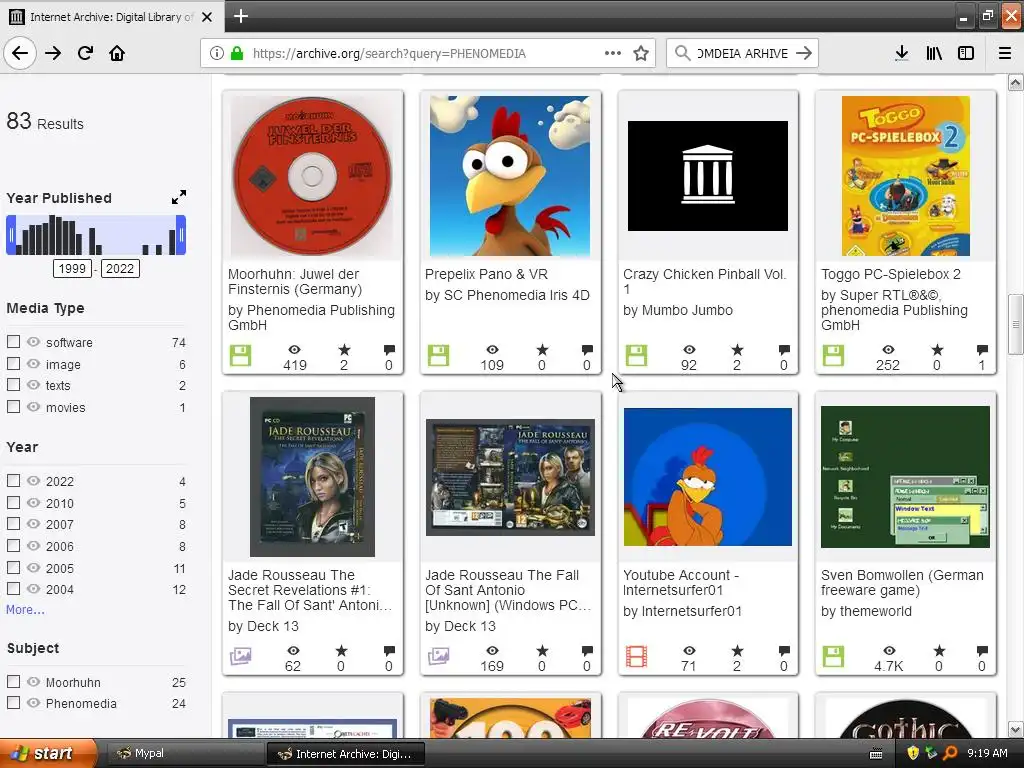Screen dimensions: 1024x768
Task: Click movie film icon on Youtube Account card
Action: [636, 656]
